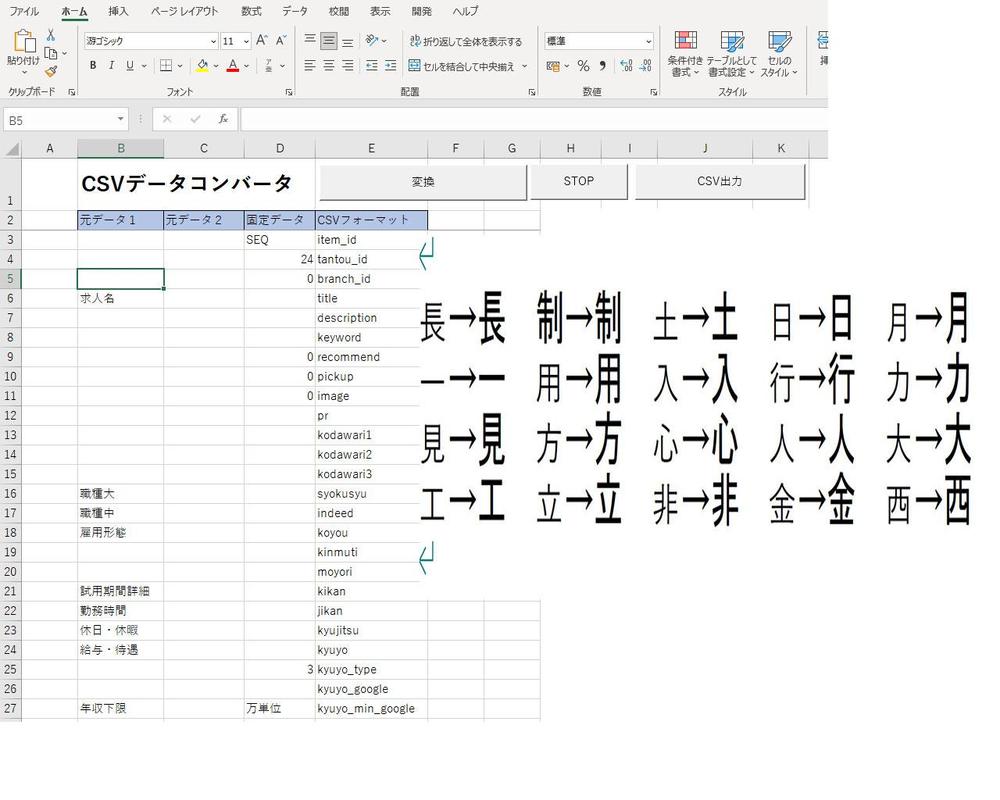The width and height of the screenshot is (1000, 800).
Task: Open clipboard group dialog launcher
Action: pyautogui.click(x=71, y=92)
